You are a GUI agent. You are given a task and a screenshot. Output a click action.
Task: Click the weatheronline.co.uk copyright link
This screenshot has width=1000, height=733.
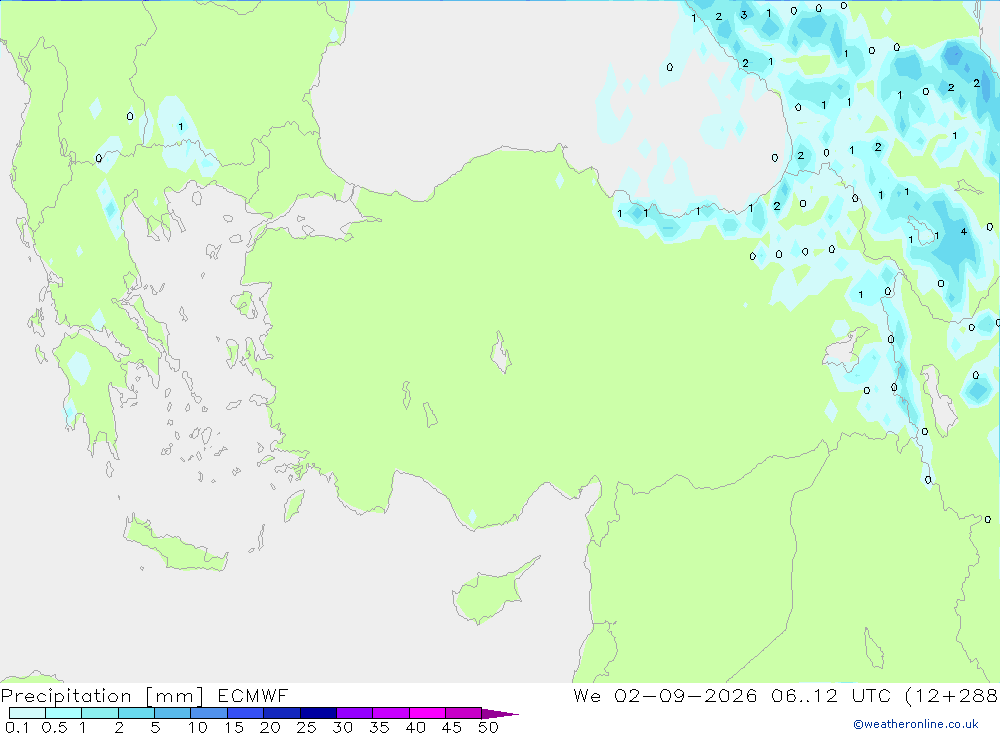[x=916, y=724]
